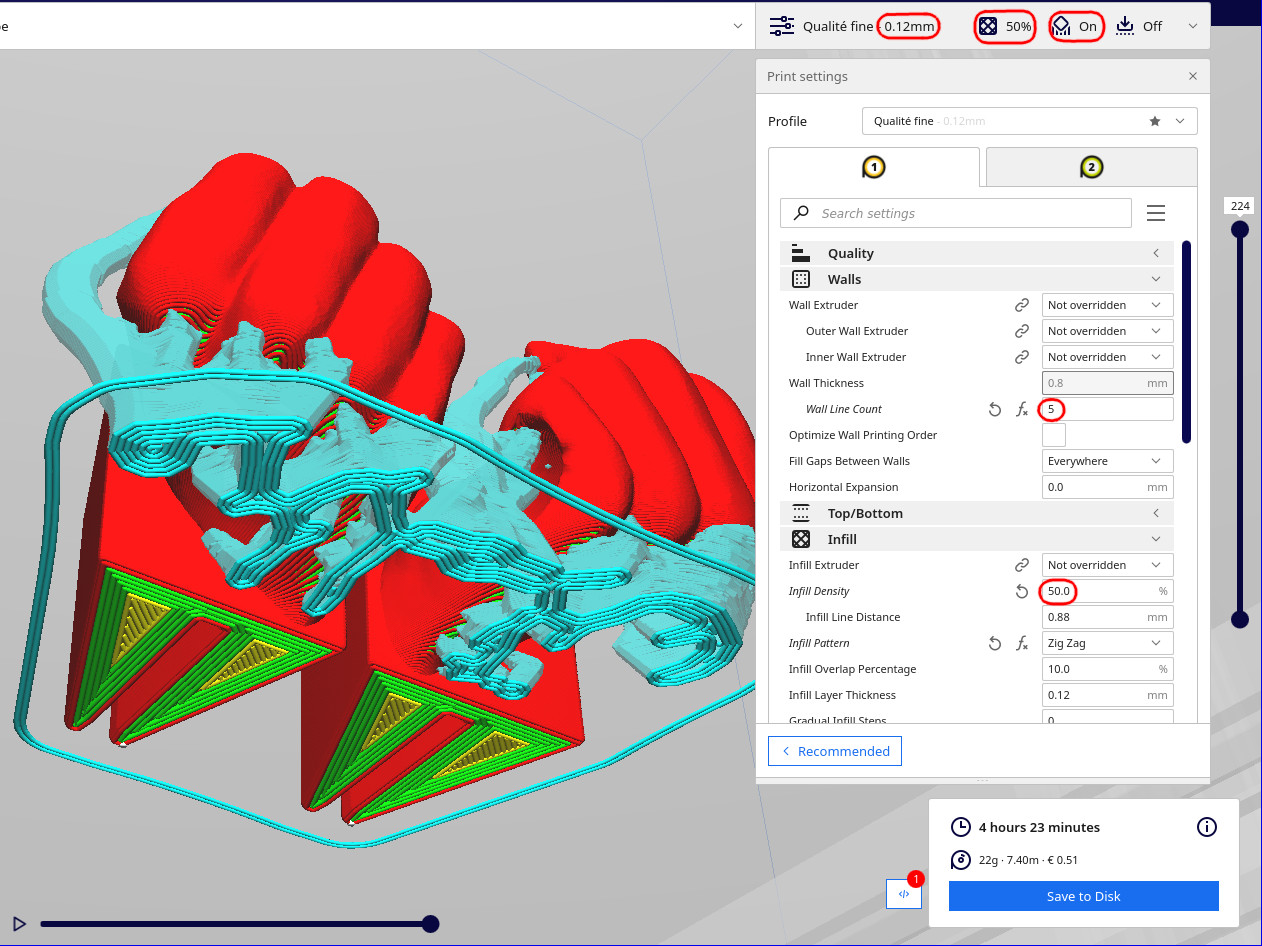Expand the Quality section
The image size is (1262, 946).
[x=1156, y=253]
